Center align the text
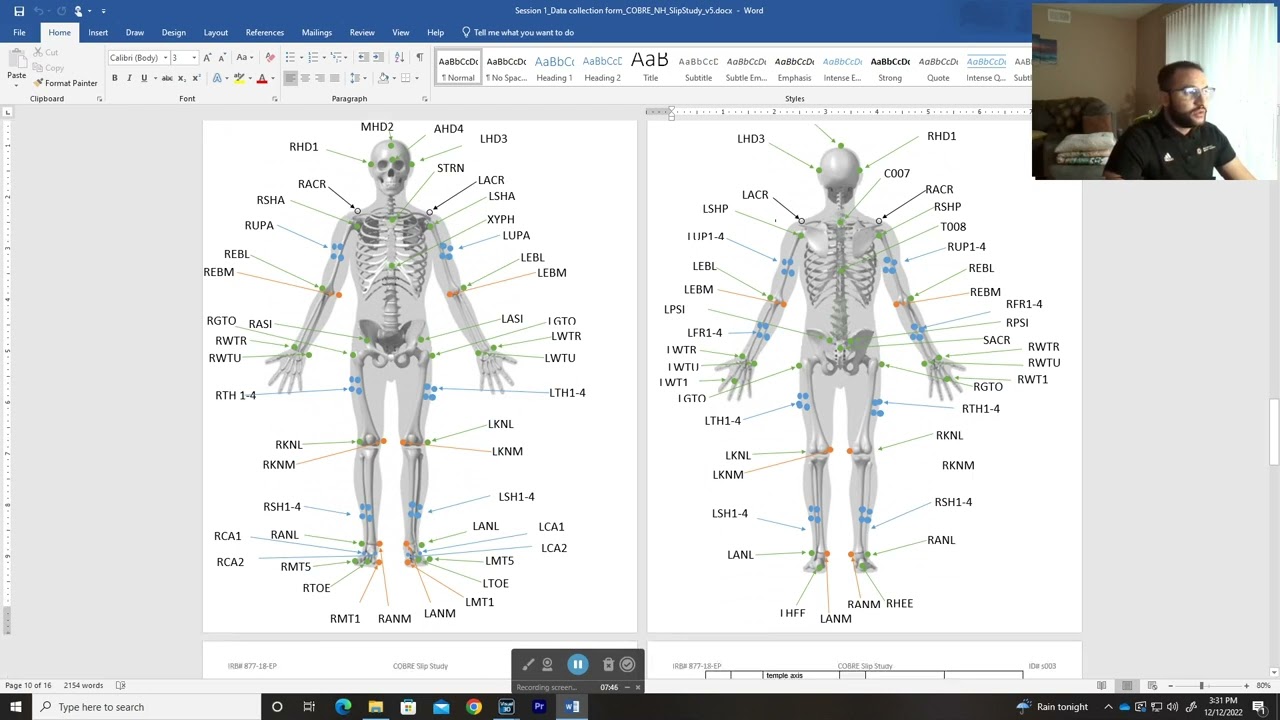The width and height of the screenshot is (1280, 720). tap(305, 78)
